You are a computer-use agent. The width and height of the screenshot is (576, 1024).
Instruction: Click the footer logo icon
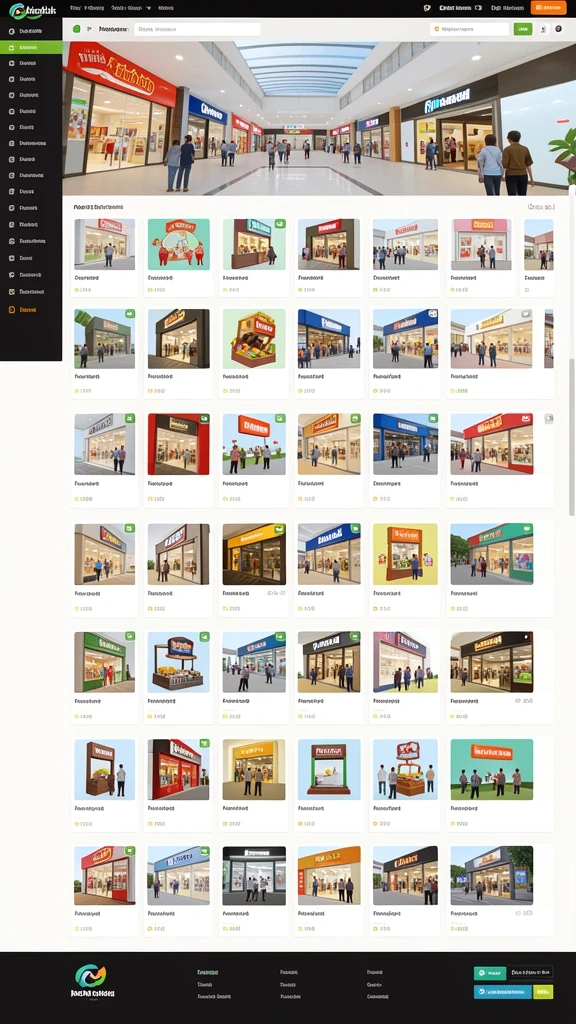coord(90,976)
